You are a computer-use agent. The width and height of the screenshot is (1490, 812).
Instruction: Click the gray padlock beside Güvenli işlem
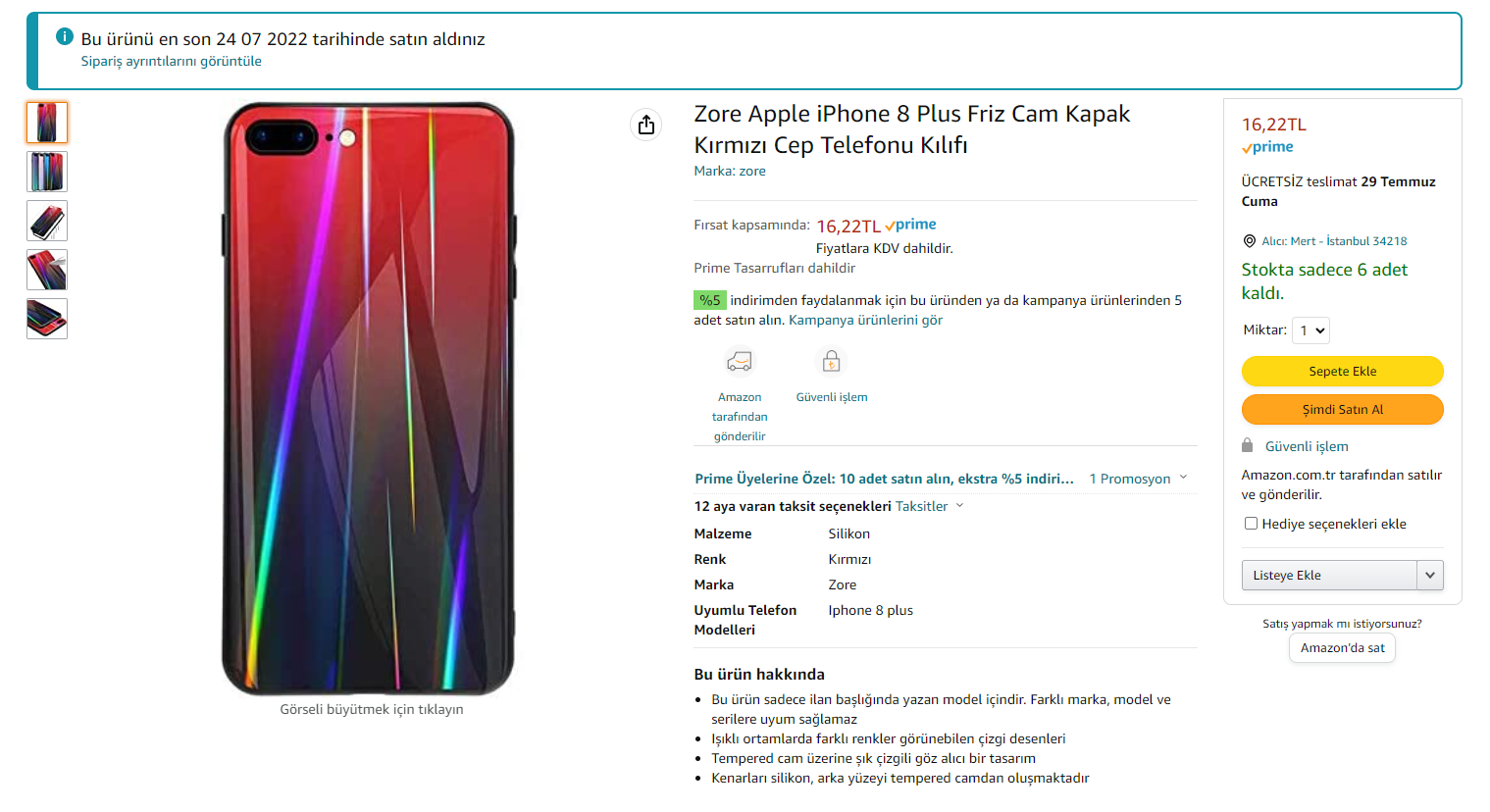pyautogui.click(x=1247, y=446)
